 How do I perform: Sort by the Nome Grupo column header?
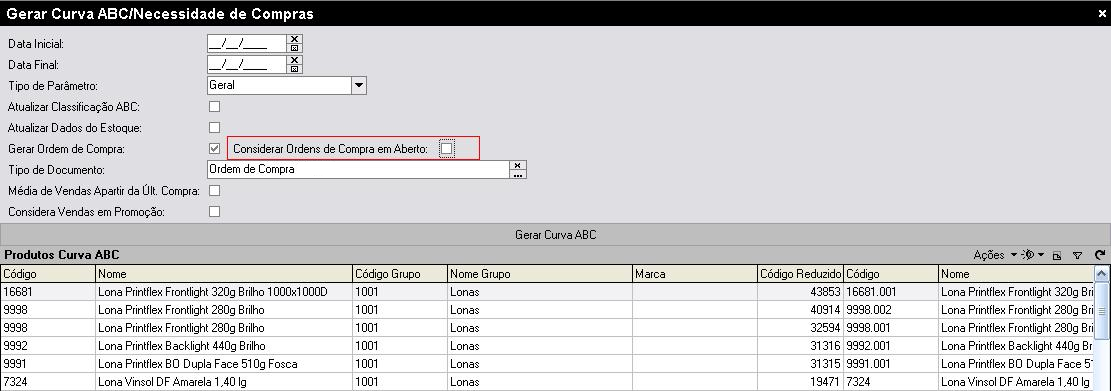[x=540, y=274]
